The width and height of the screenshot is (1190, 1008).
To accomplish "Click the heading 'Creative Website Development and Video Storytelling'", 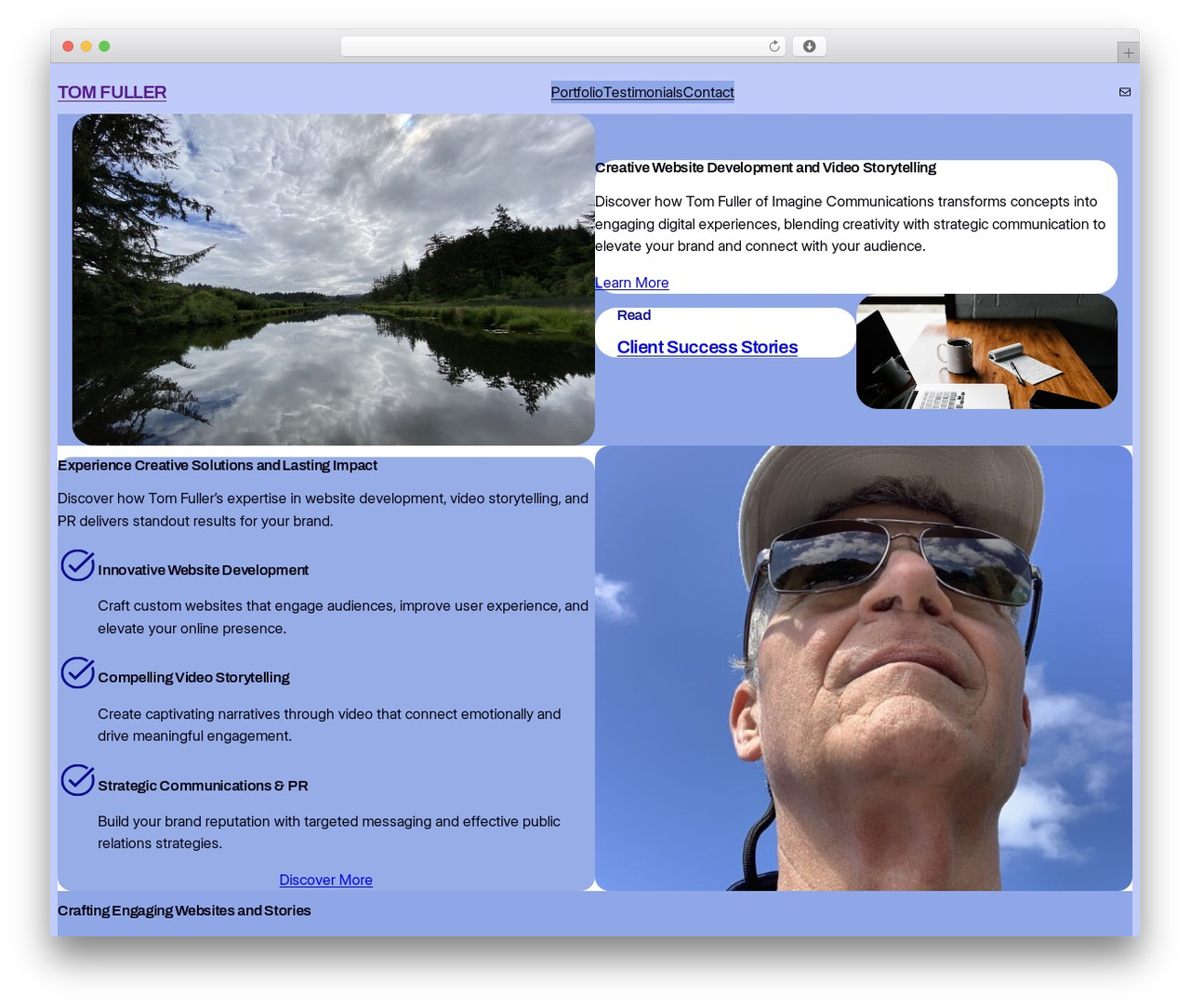I will click(x=765, y=167).
